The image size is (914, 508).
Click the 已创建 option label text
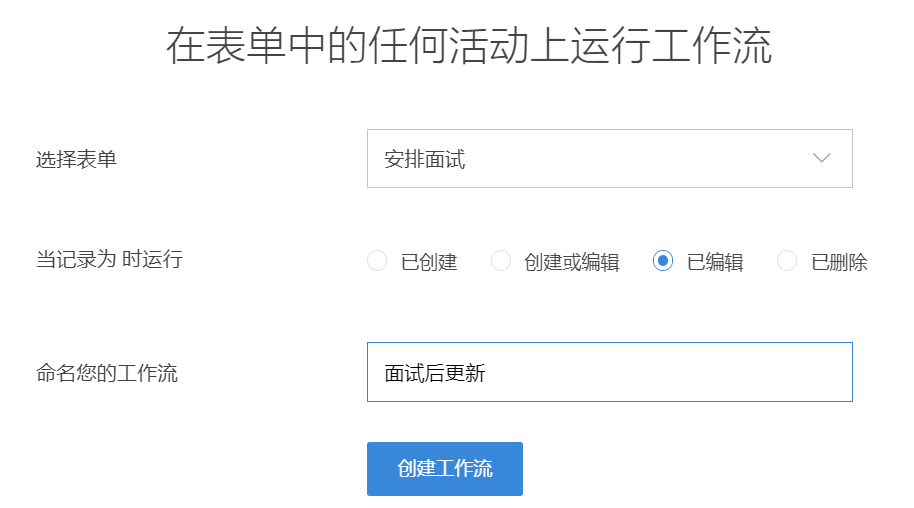(429, 262)
